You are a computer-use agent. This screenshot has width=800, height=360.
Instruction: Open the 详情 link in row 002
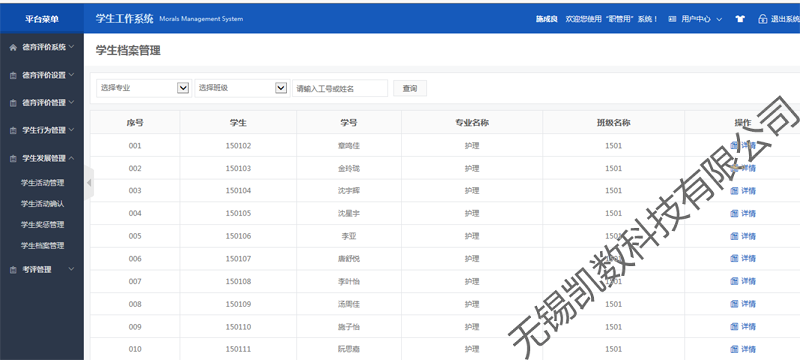tap(748, 168)
